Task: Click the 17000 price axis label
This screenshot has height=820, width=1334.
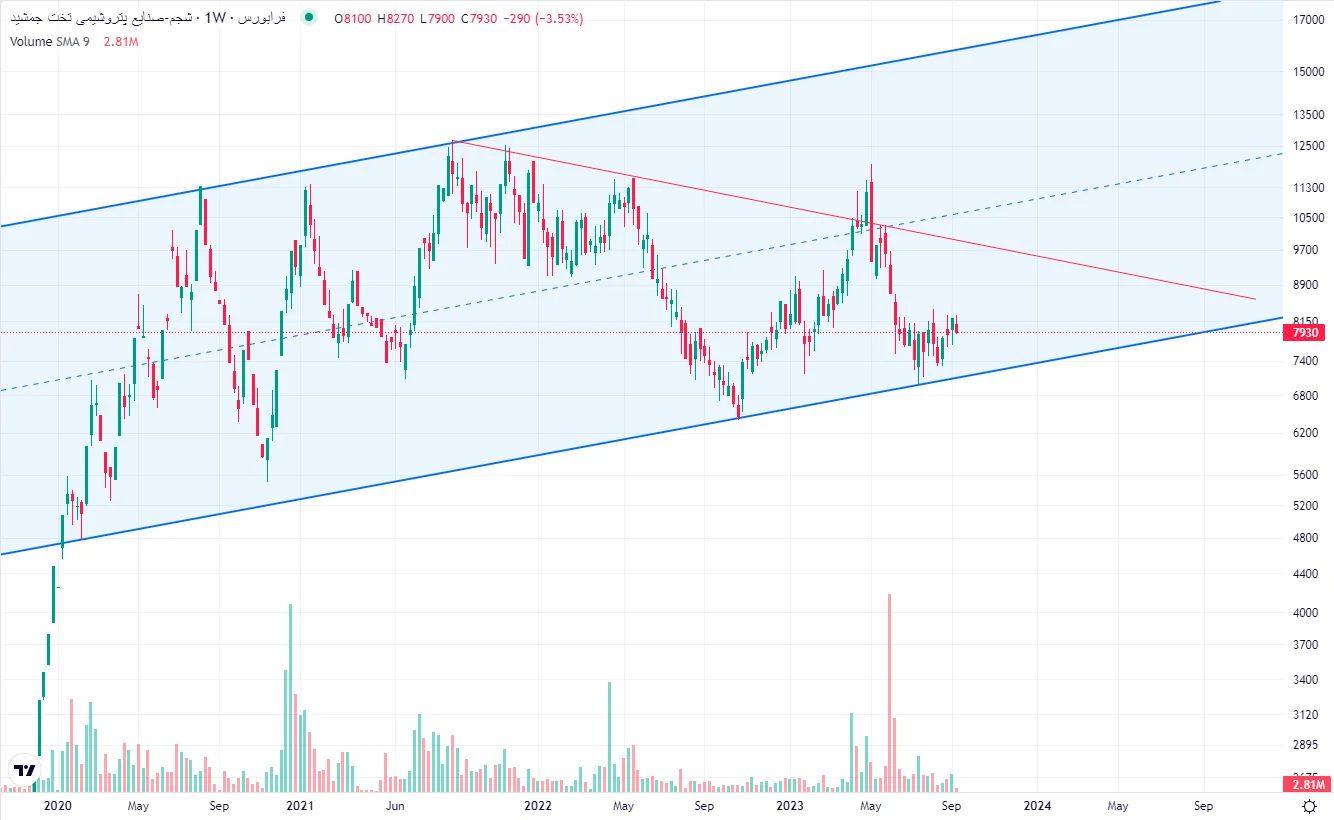Action: point(1308,19)
